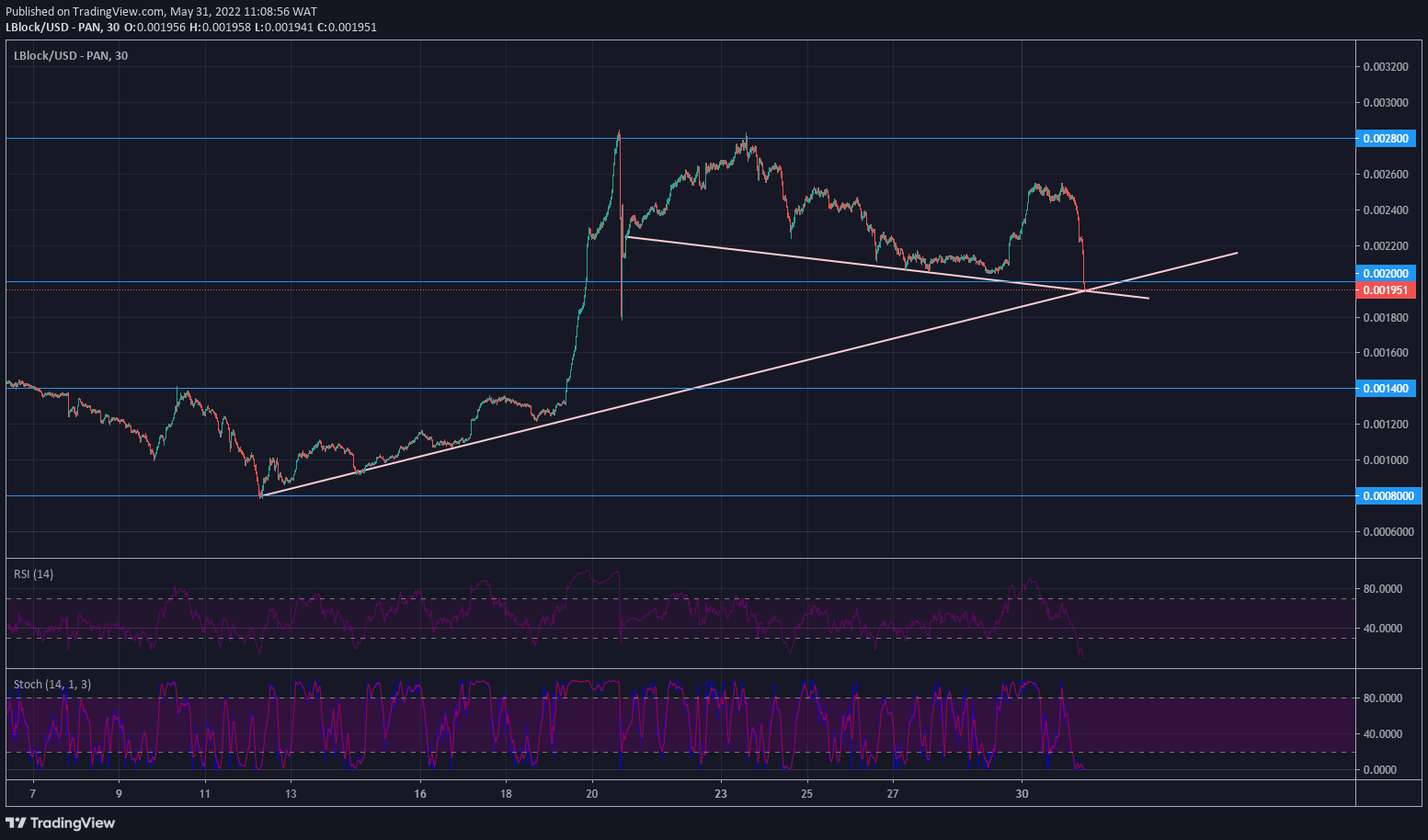This screenshot has height=840, width=1428.
Task: Click the 0.001600 price axis value
Action: pos(1386,353)
